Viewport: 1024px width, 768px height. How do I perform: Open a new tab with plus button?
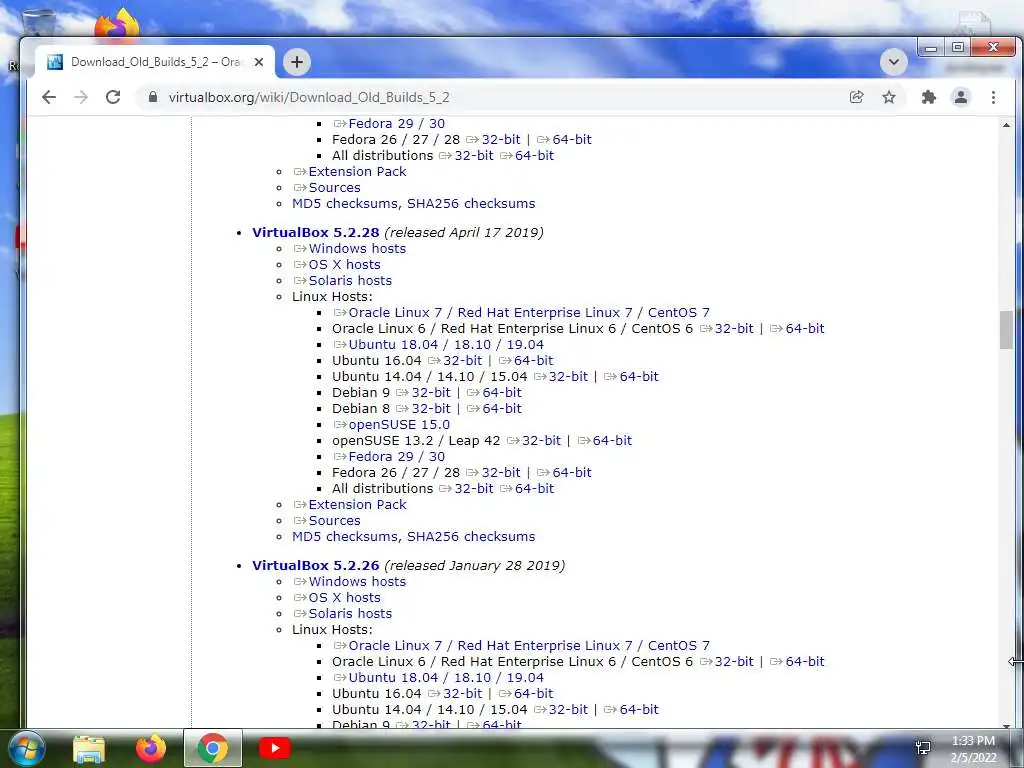tap(296, 62)
